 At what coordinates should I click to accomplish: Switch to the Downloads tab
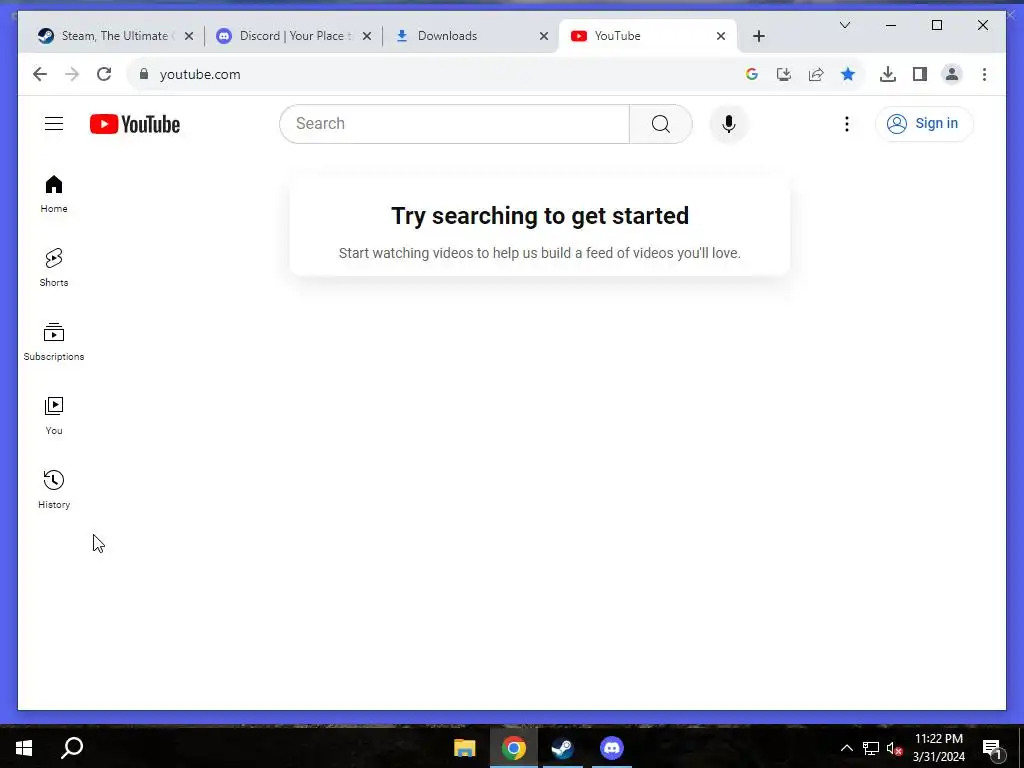click(x=470, y=36)
